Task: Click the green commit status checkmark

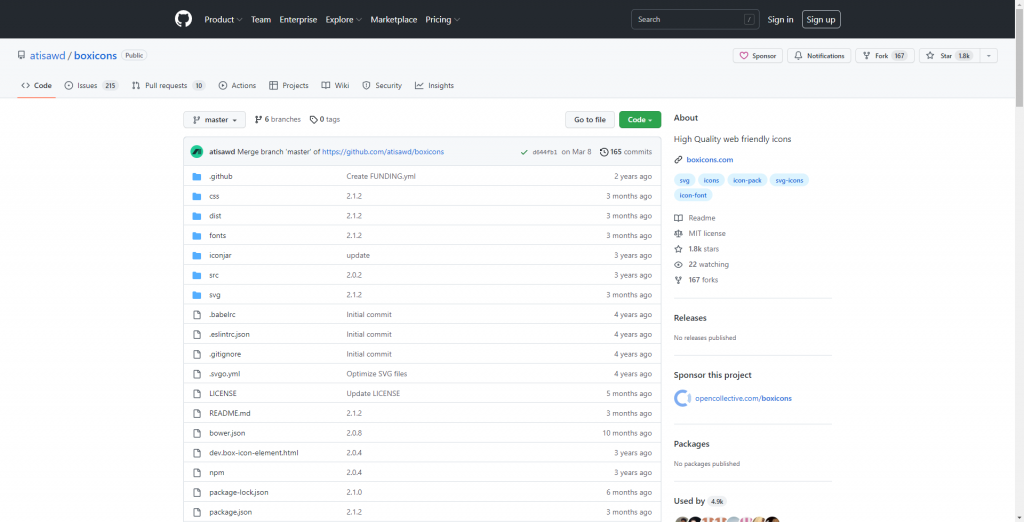Action: pos(524,152)
